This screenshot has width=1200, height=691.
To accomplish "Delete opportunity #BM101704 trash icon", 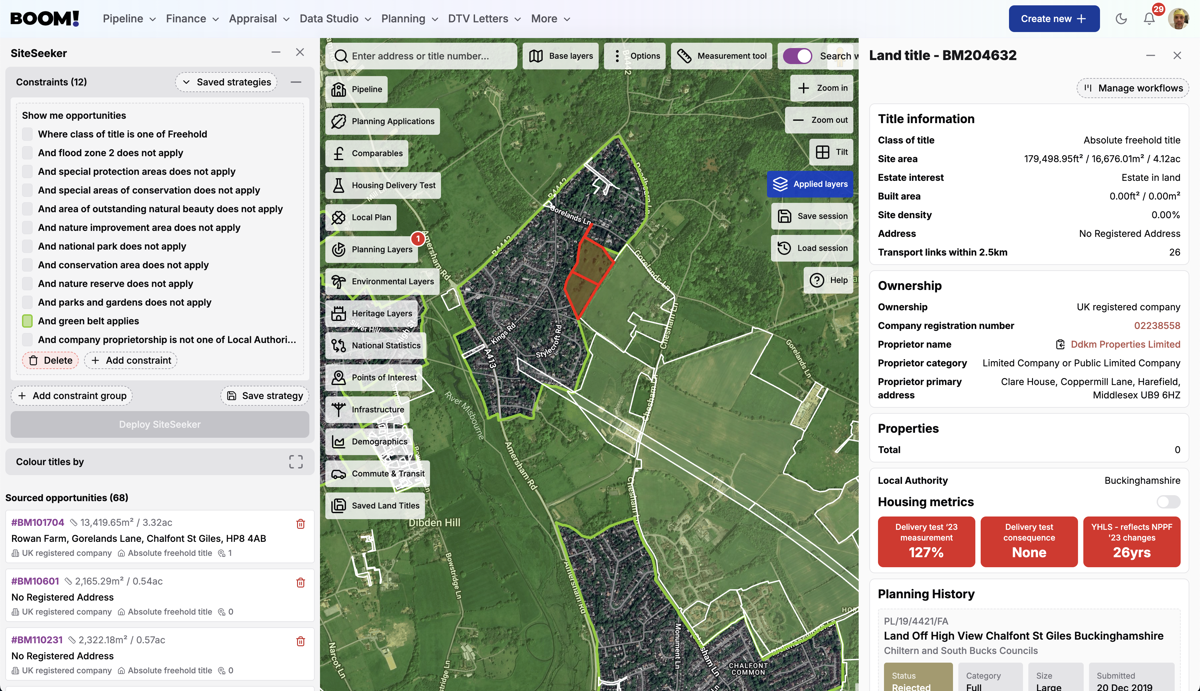I will [x=300, y=524].
